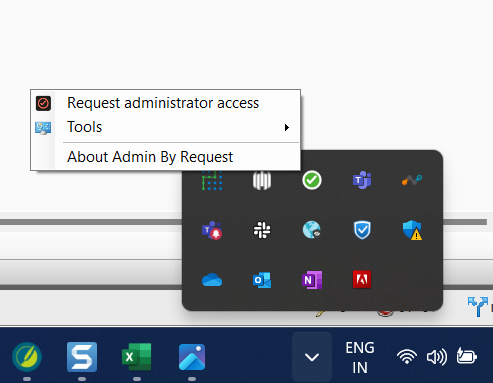
Task: Click the blue shield checkmark tray icon
Action: (362, 230)
